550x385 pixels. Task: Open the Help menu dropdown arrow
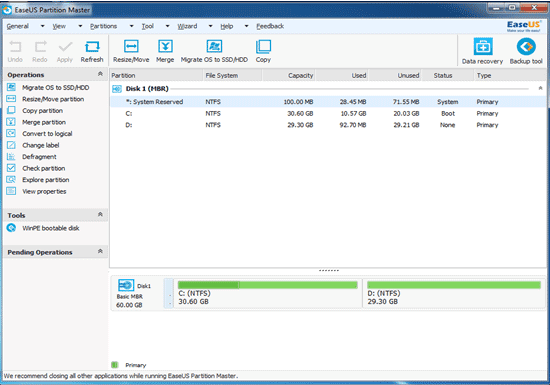pos(246,26)
